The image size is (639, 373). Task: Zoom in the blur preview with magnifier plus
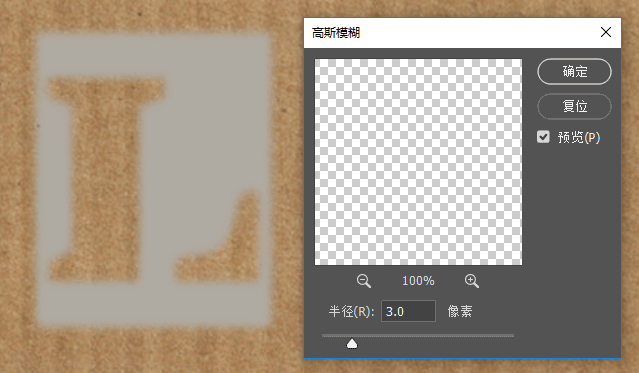click(472, 281)
